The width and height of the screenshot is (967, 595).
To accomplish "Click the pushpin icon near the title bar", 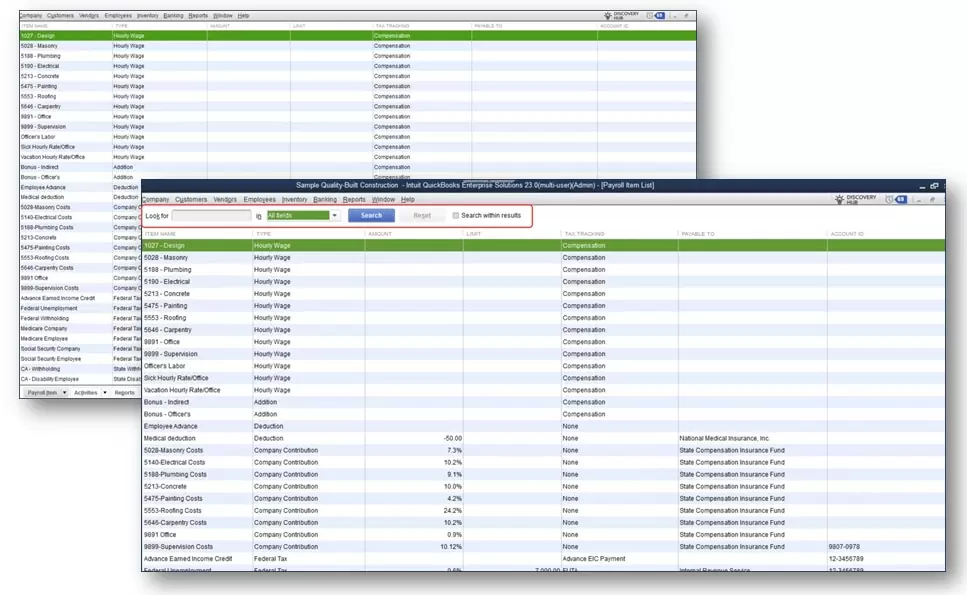I will (x=931, y=199).
